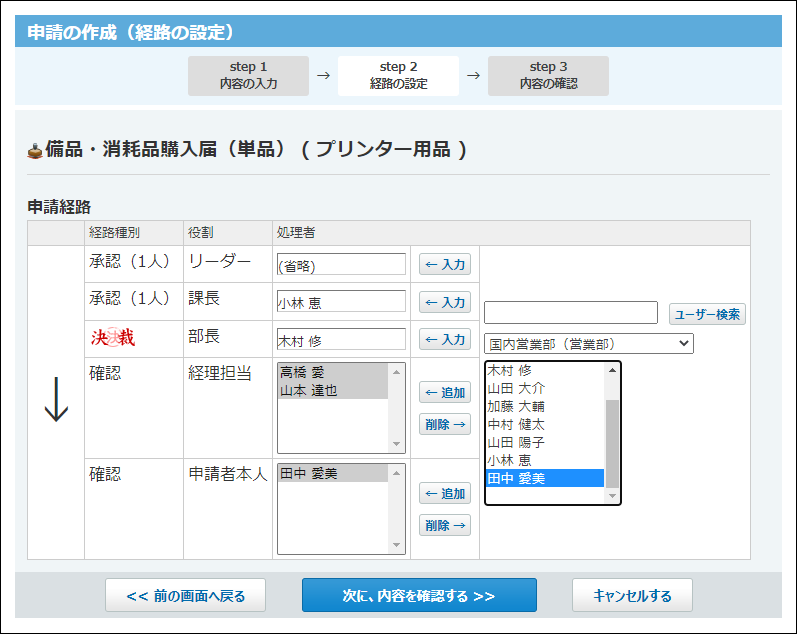Screen dimensions: 797x634
Task: Select 木村 修 in the user list
Action: 545,371
